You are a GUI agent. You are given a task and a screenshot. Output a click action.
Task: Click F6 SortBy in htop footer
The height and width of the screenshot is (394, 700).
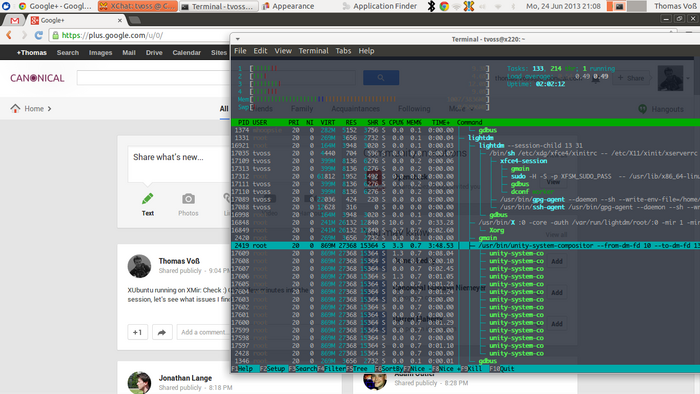point(389,369)
